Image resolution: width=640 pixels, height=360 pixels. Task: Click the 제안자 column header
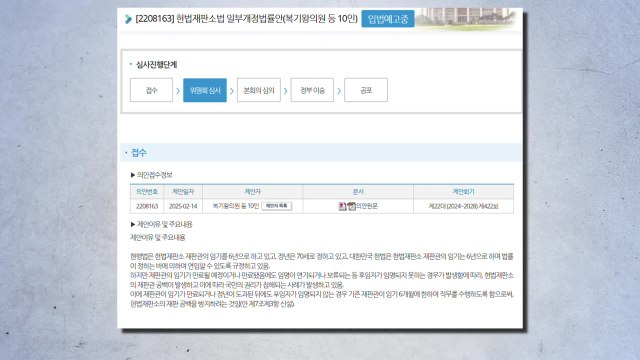click(x=253, y=191)
